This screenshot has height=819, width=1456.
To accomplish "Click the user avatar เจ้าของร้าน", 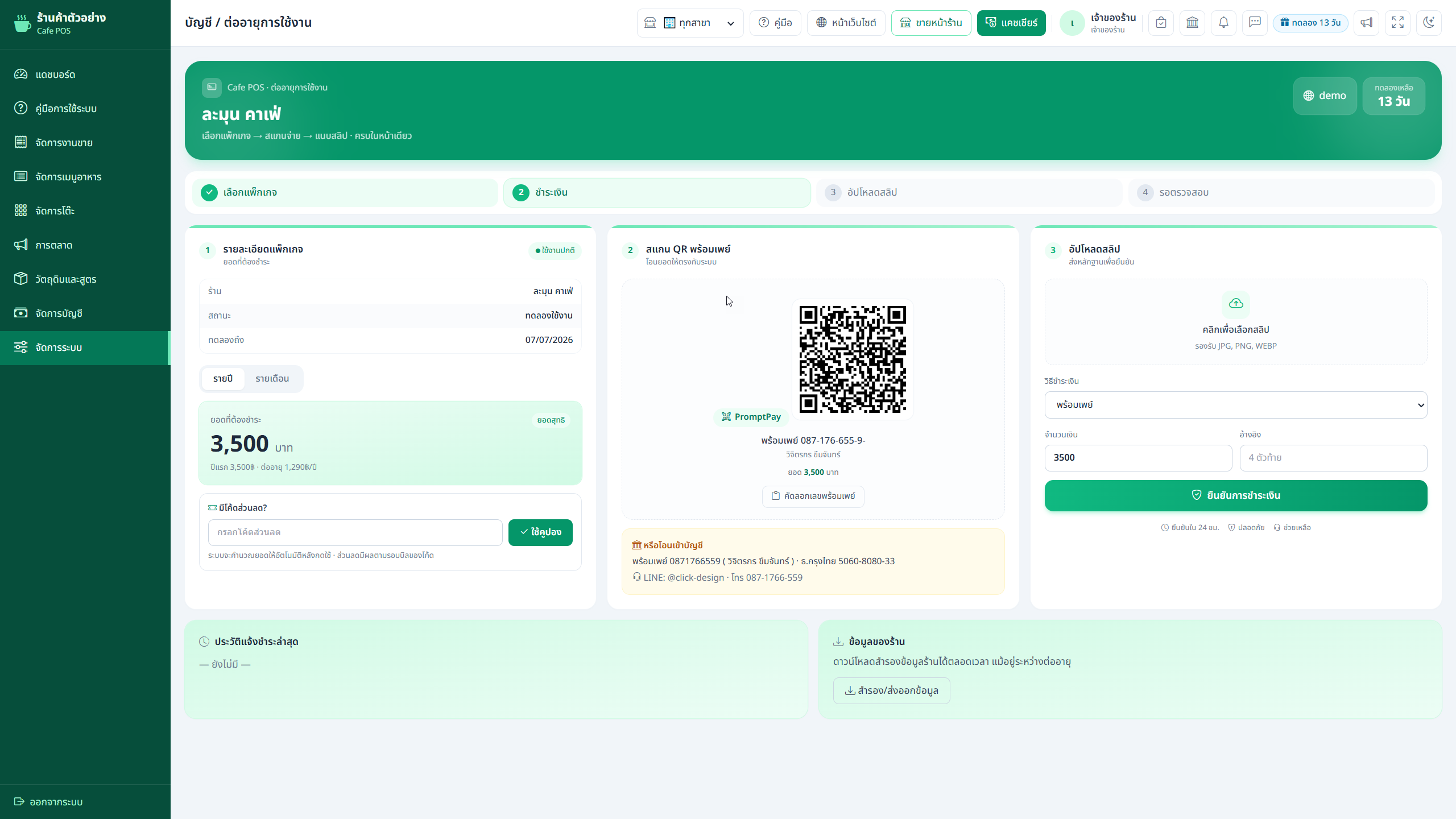I will tap(1072, 23).
